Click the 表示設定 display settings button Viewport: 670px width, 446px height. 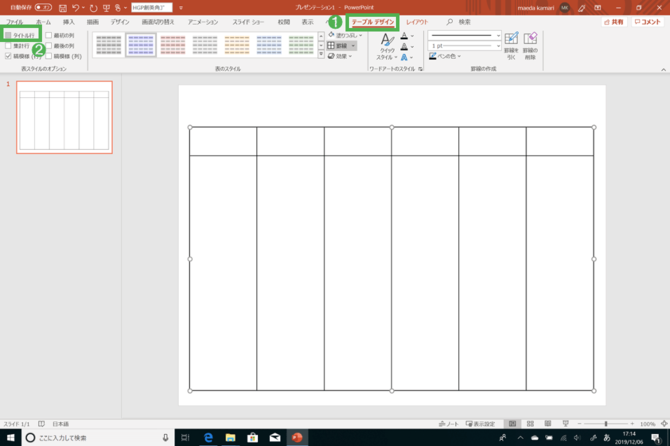tap(480, 424)
